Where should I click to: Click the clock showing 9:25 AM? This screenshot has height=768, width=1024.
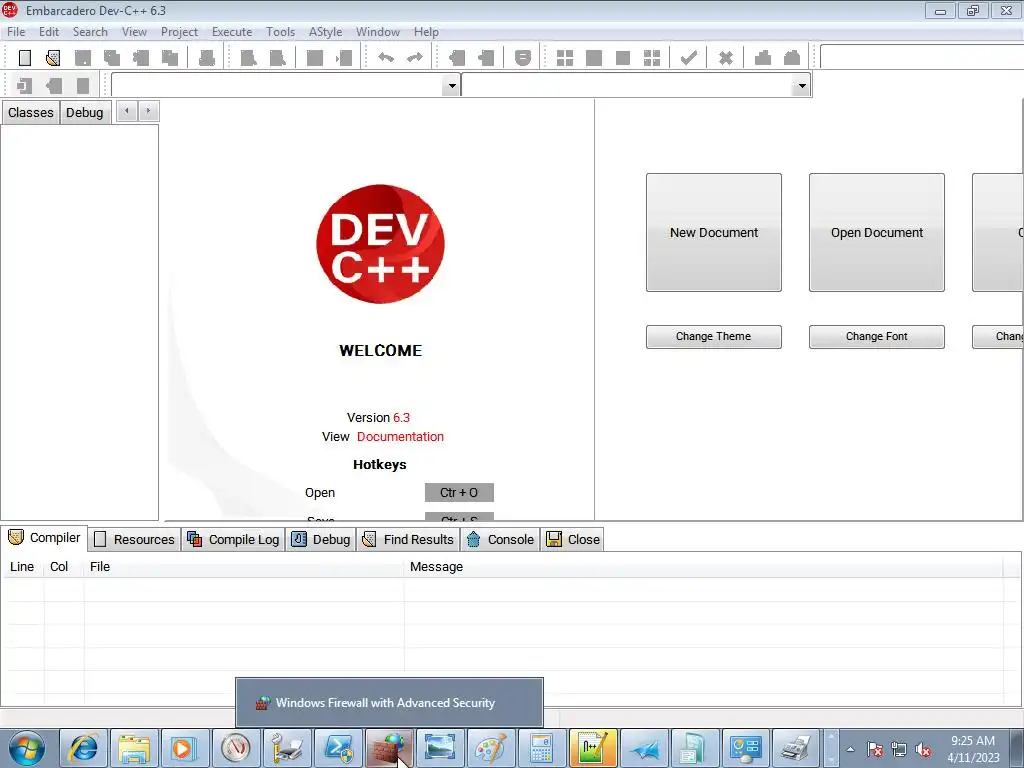pyautogui.click(x=972, y=741)
